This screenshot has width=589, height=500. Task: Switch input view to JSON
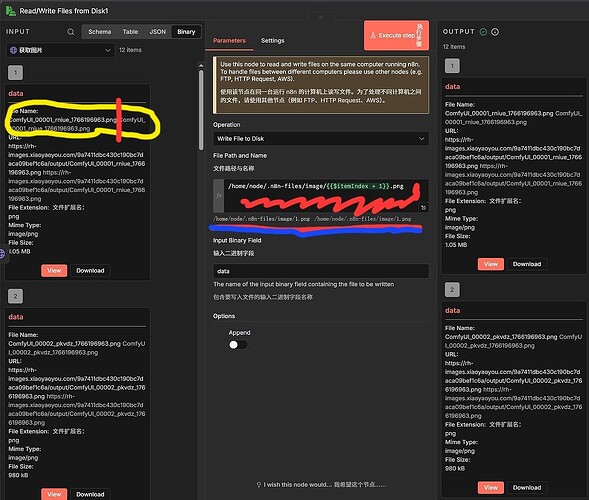click(157, 32)
